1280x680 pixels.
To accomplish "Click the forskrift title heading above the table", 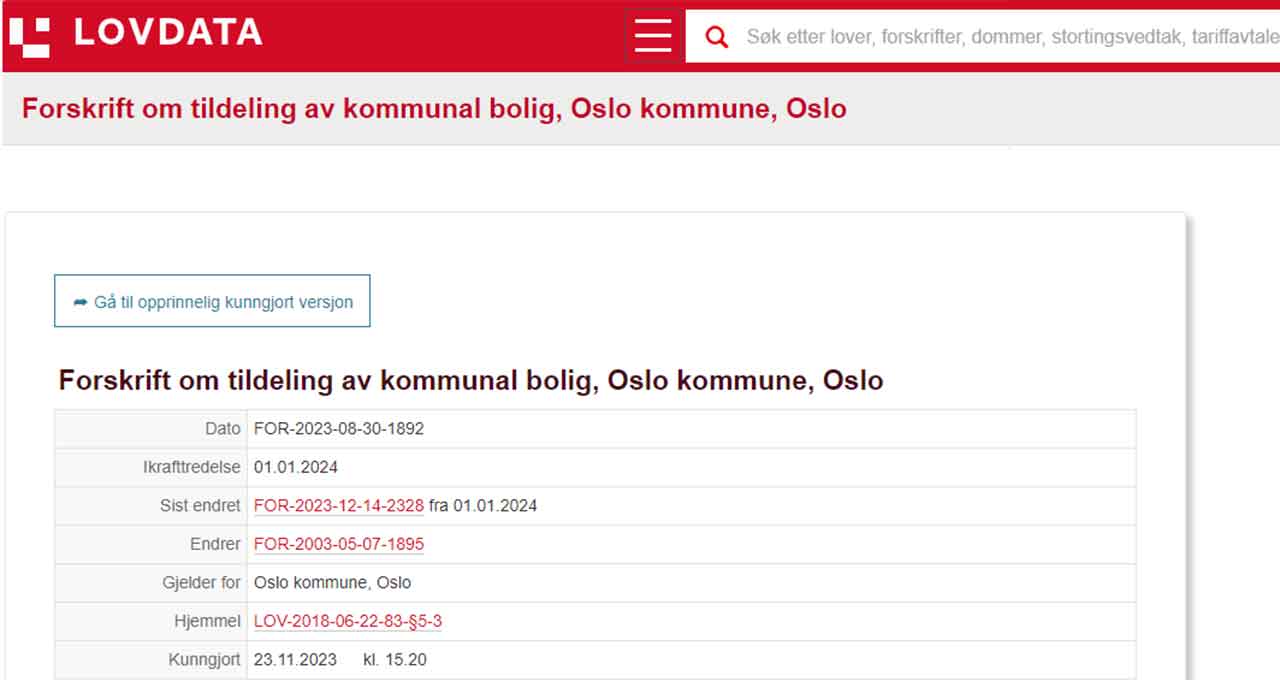I will (472, 380).
